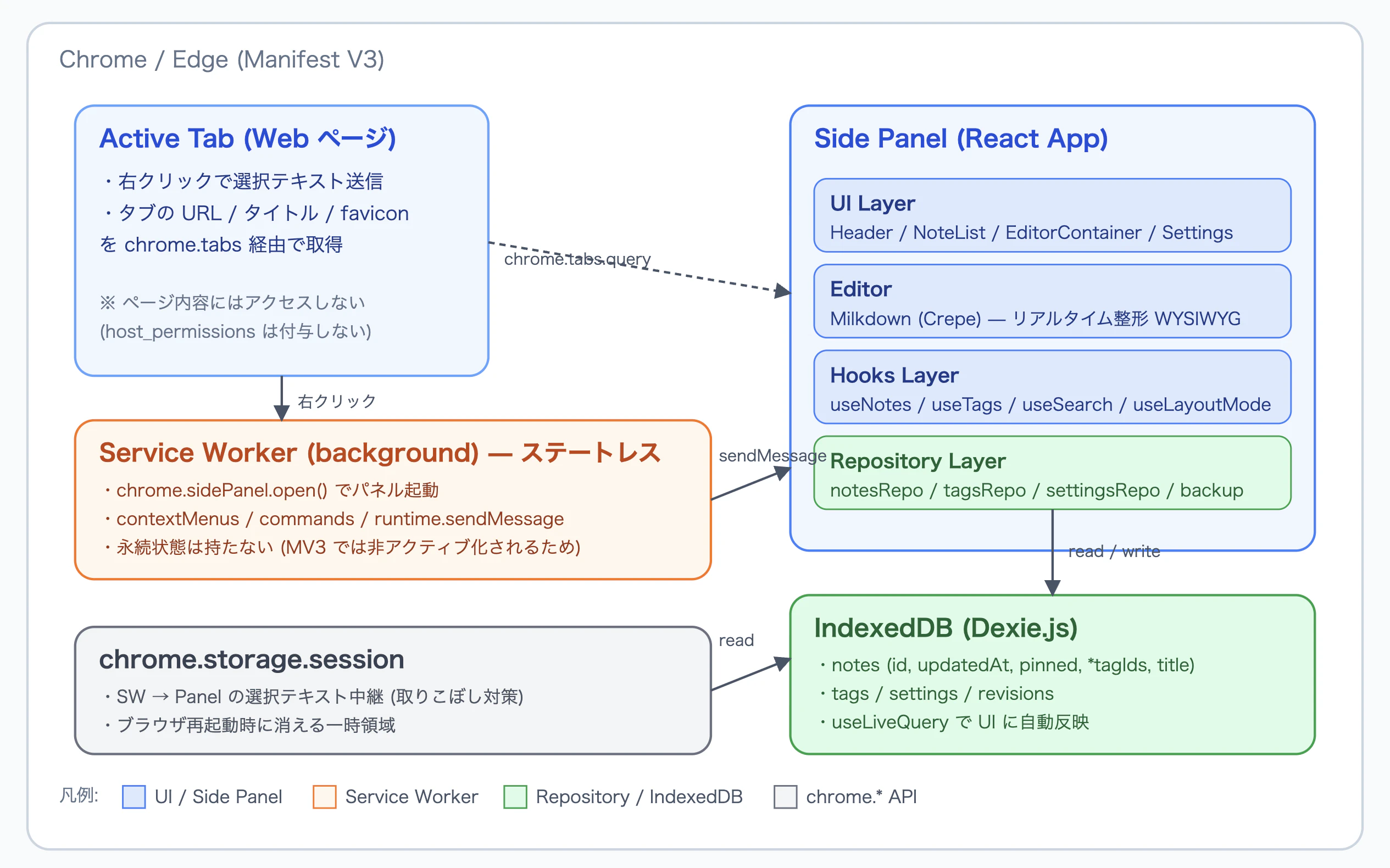The image size is (1390, 868).
Task: Click the orange Service Worker legend swatch
Action: pos(324,797)
